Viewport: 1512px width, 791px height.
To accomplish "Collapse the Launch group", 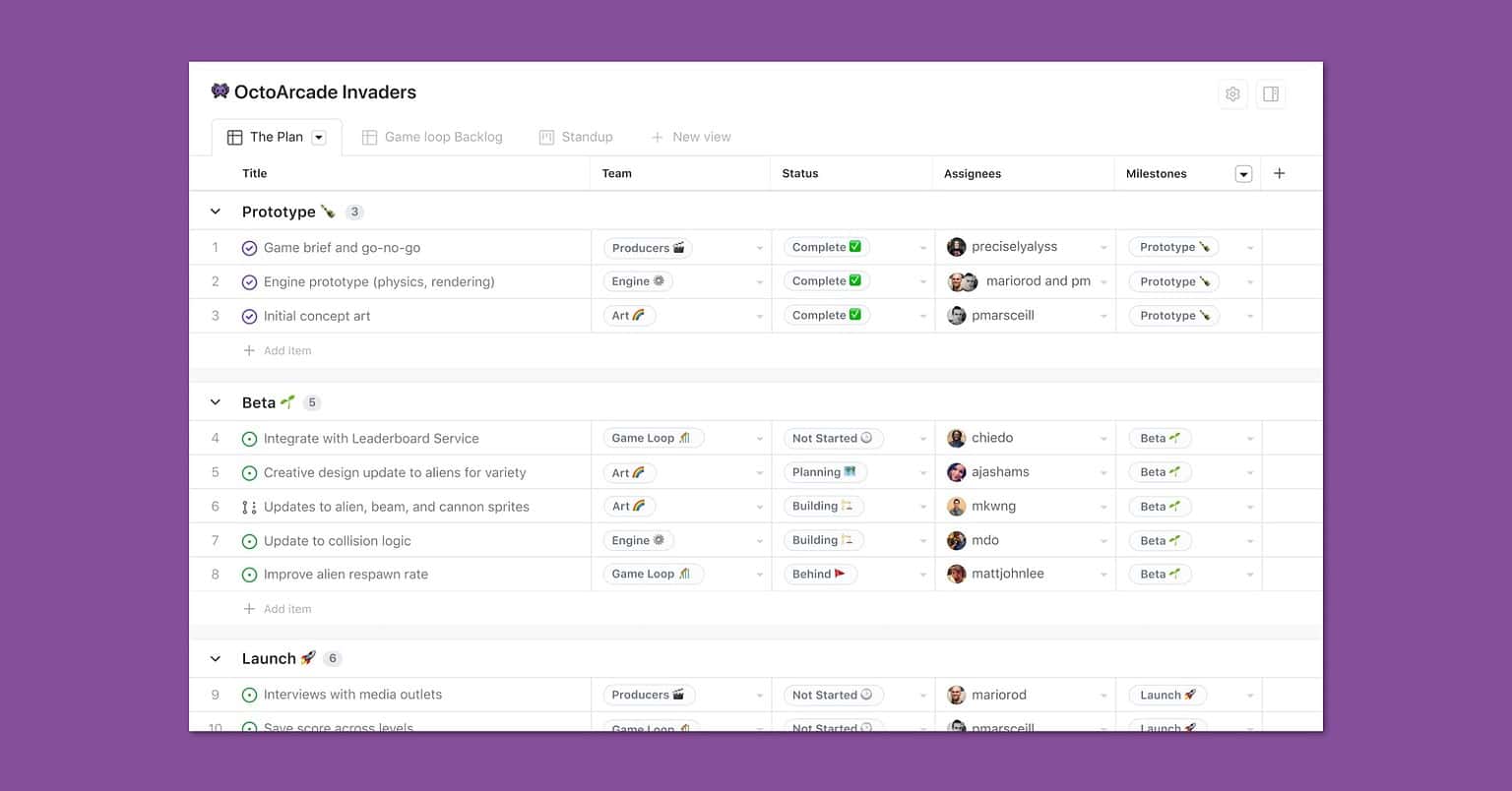I will click(x=215, y=658).
